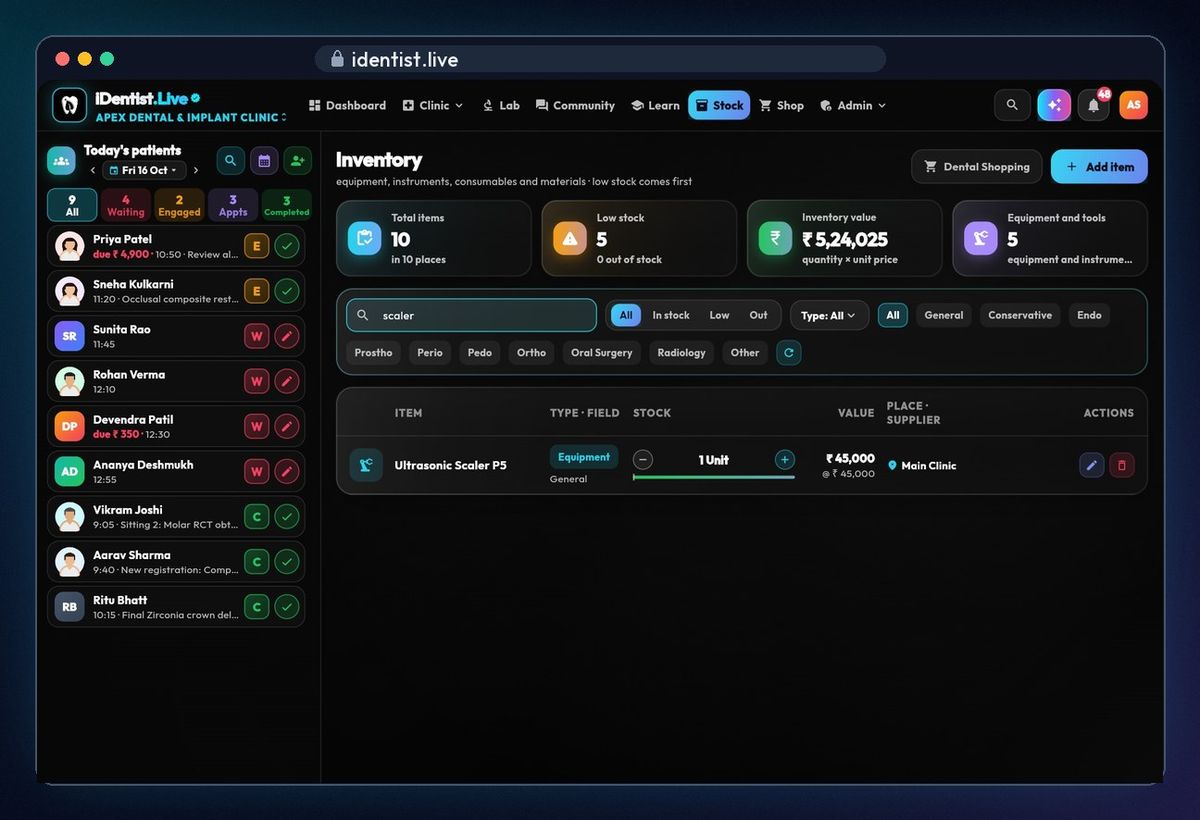Reset the inventory filters
Image resolution: width=1200 pixels, height=820 pixels.
[789, 353]
